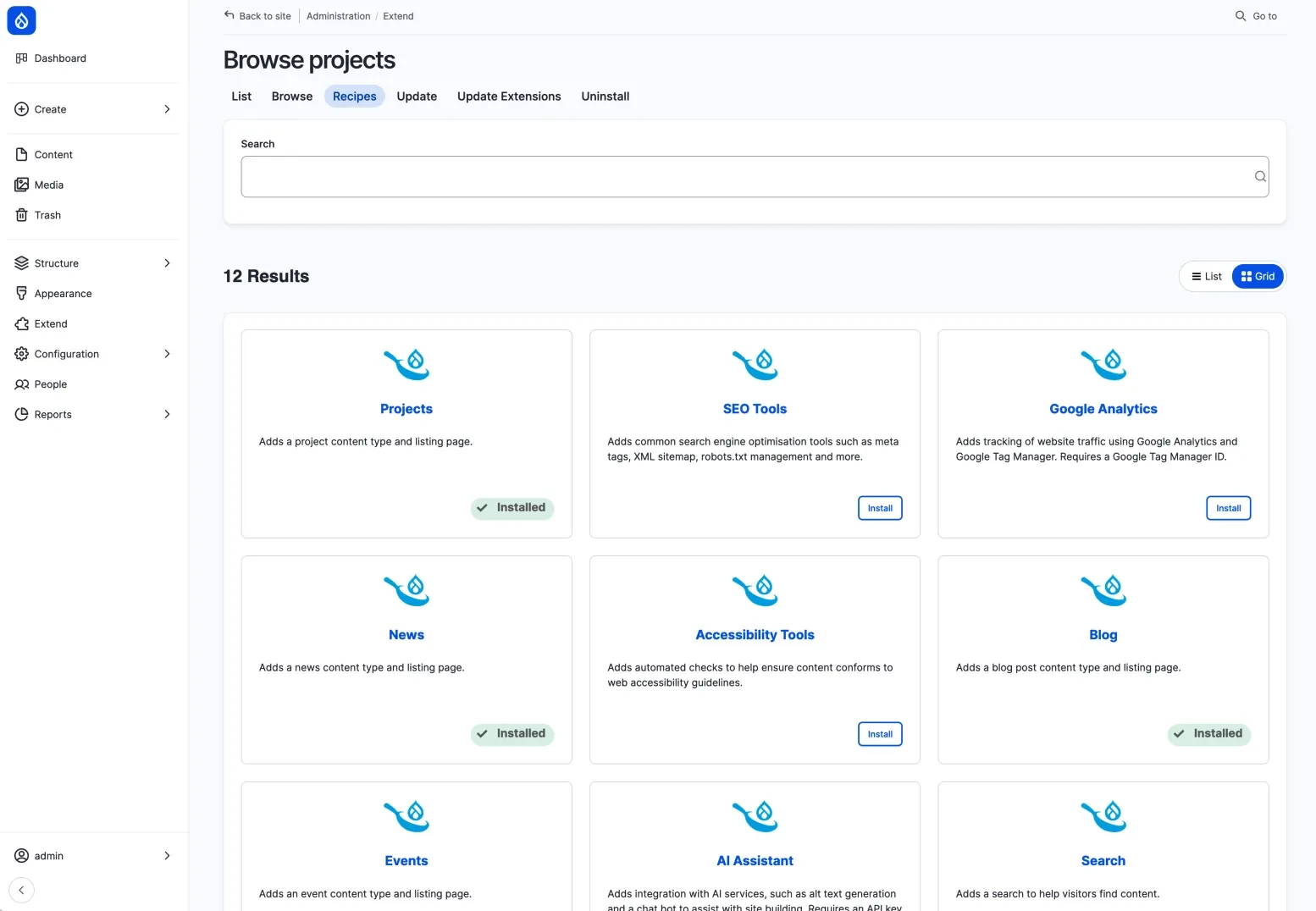Click the Google Analytics recipe logo
The image size is (1316, 911).
click(x=1103, y=365)
